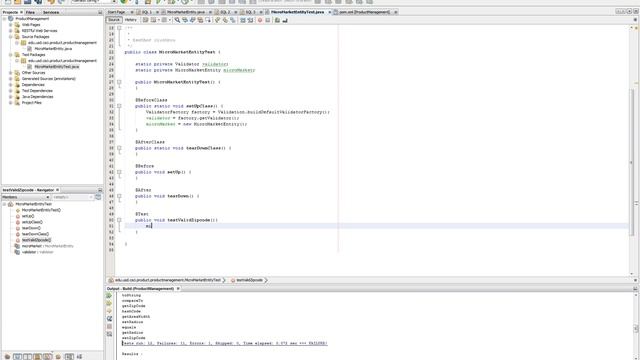Click the green Re-run build icon
640x360 pixels.
tap(109, 296)
